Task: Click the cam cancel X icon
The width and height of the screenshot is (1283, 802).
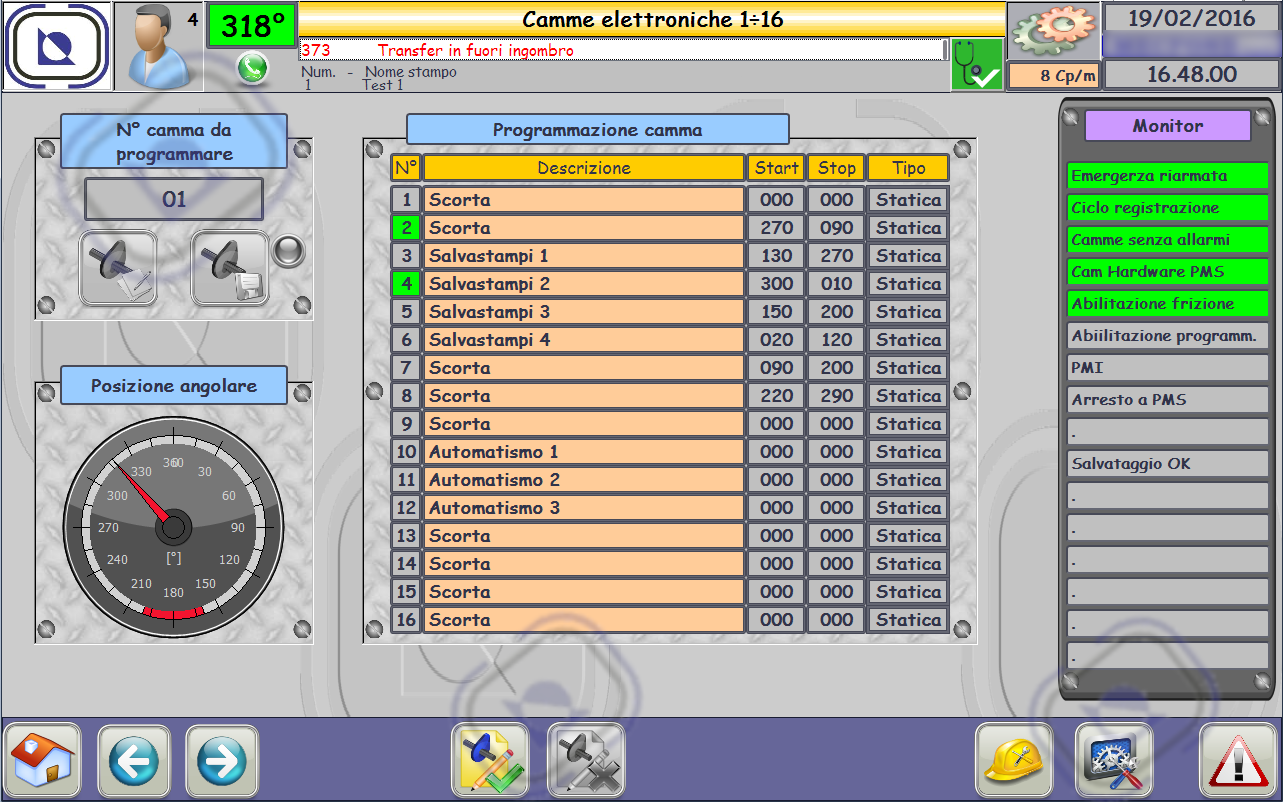Action: (586, 761)
